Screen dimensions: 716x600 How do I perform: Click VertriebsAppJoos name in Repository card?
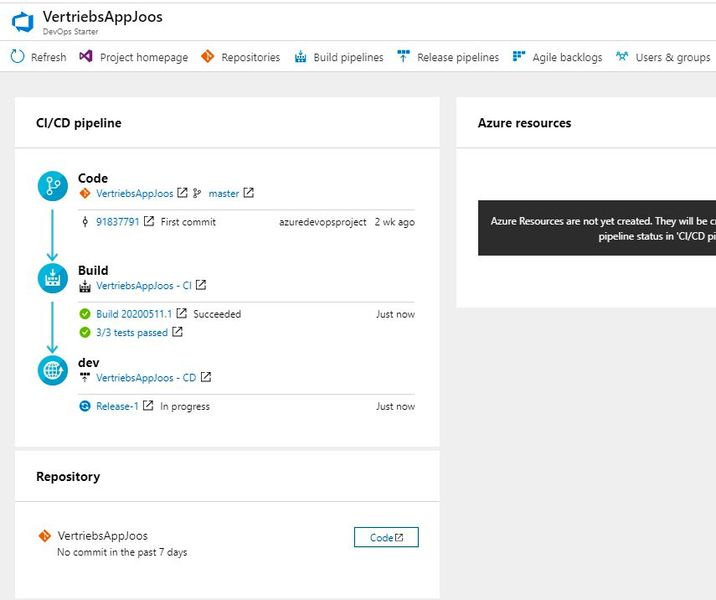(103, 536)
